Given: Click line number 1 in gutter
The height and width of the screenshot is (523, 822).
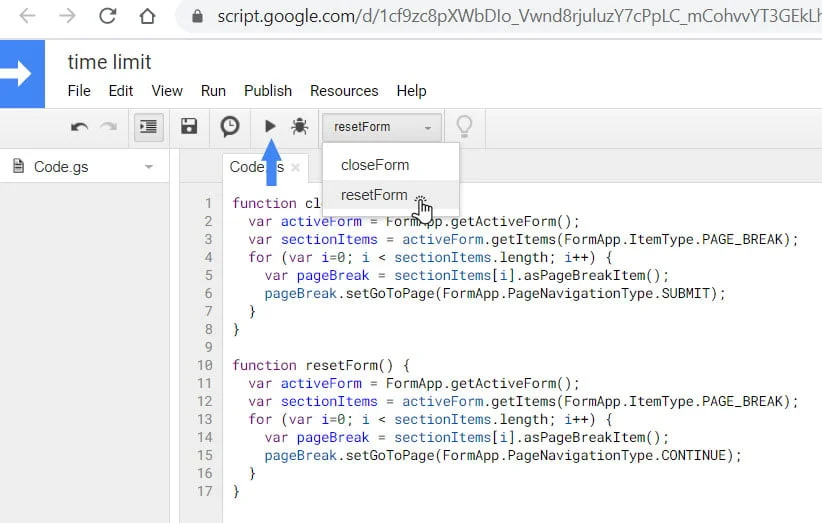Looking at the screenshot, I should point(209,203).
